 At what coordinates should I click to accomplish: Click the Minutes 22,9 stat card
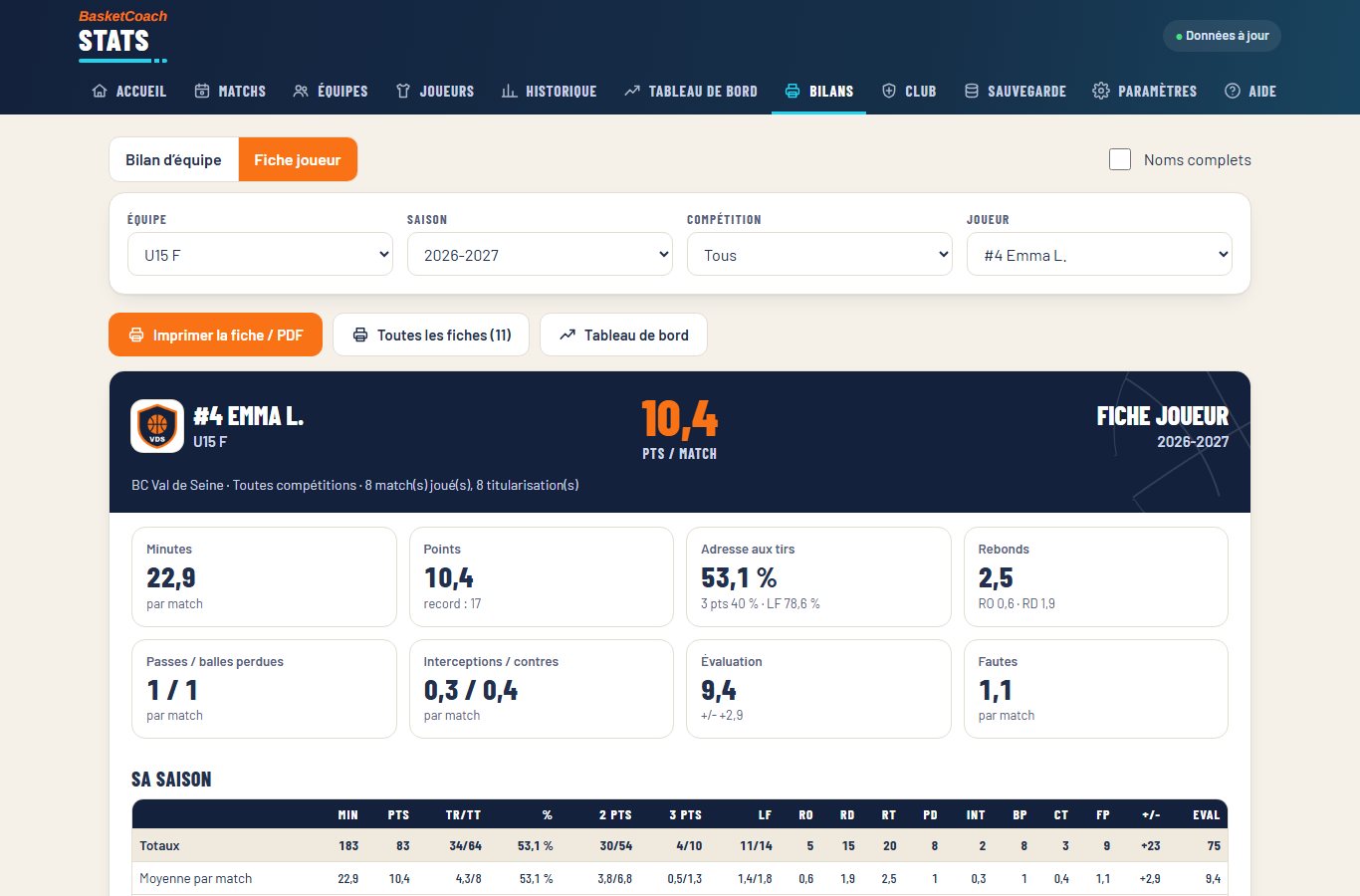coord(264,576)
